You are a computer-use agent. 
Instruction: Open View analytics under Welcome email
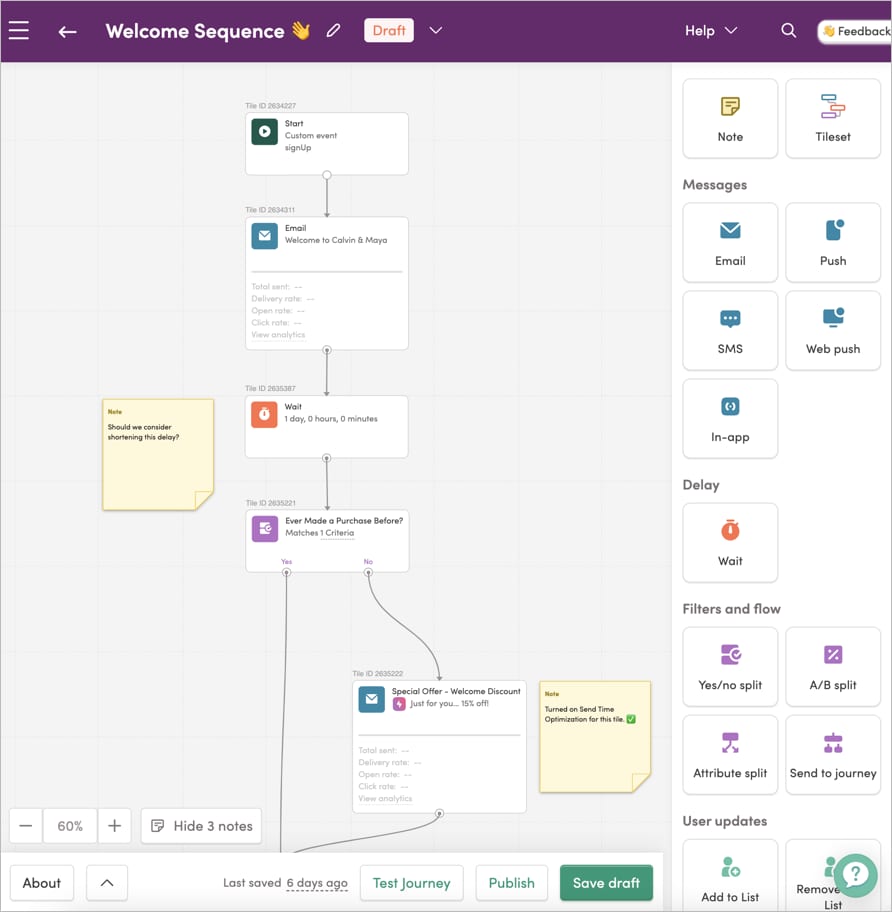click(278, 334)
